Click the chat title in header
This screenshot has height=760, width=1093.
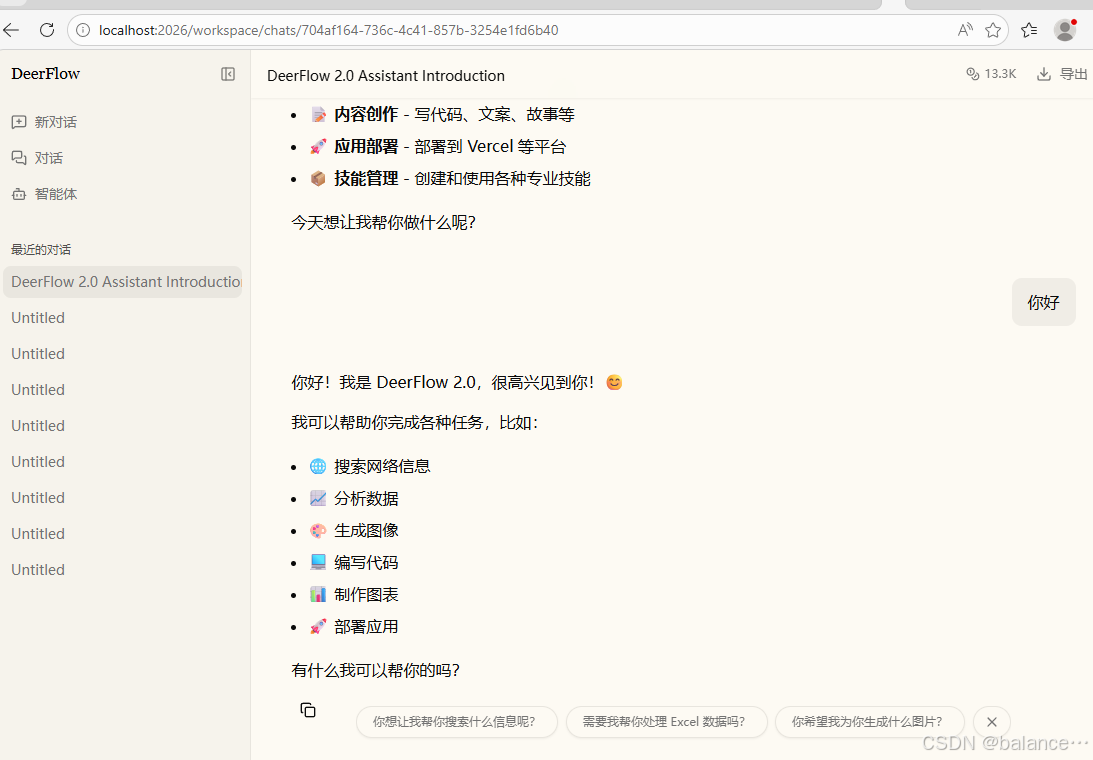coord(385,75)
